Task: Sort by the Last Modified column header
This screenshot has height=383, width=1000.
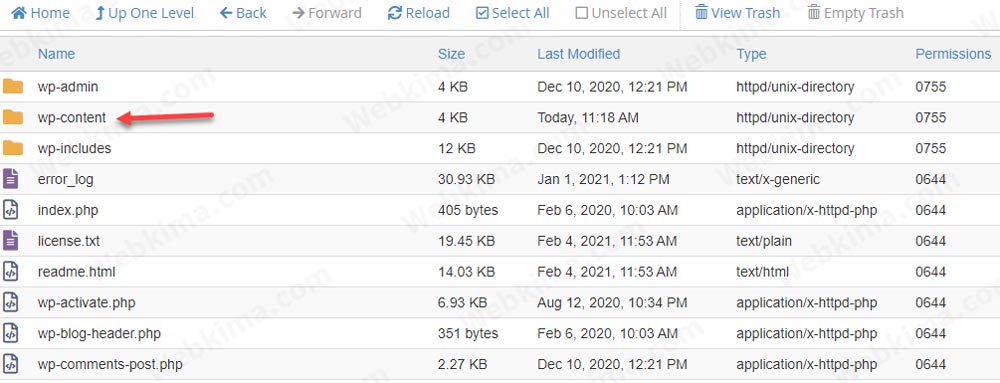Action: tap(578, 54)
